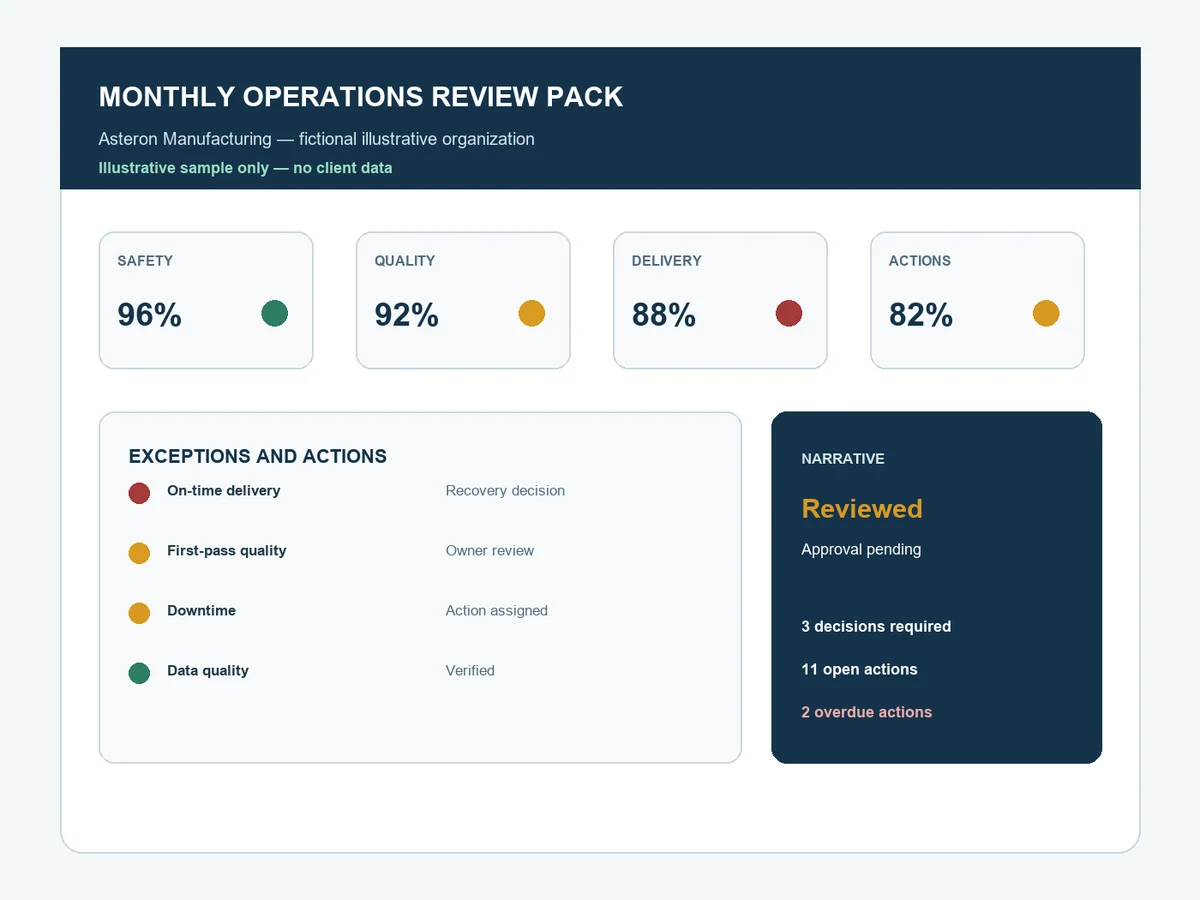Click the SAFETY card label
Viewport: 1200px width, 900px height.
[x=145, y=261]
